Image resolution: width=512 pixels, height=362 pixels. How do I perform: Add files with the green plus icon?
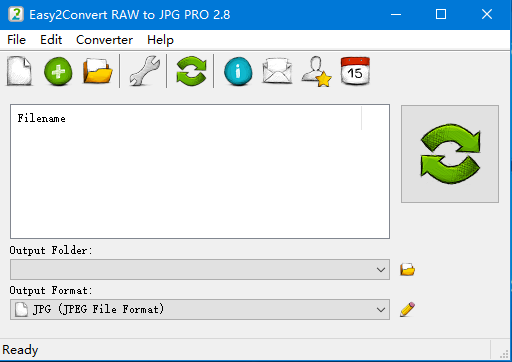tap(58, 71)
